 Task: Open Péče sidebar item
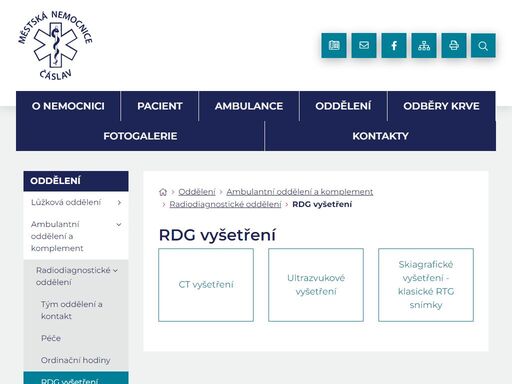click(51, 338)
